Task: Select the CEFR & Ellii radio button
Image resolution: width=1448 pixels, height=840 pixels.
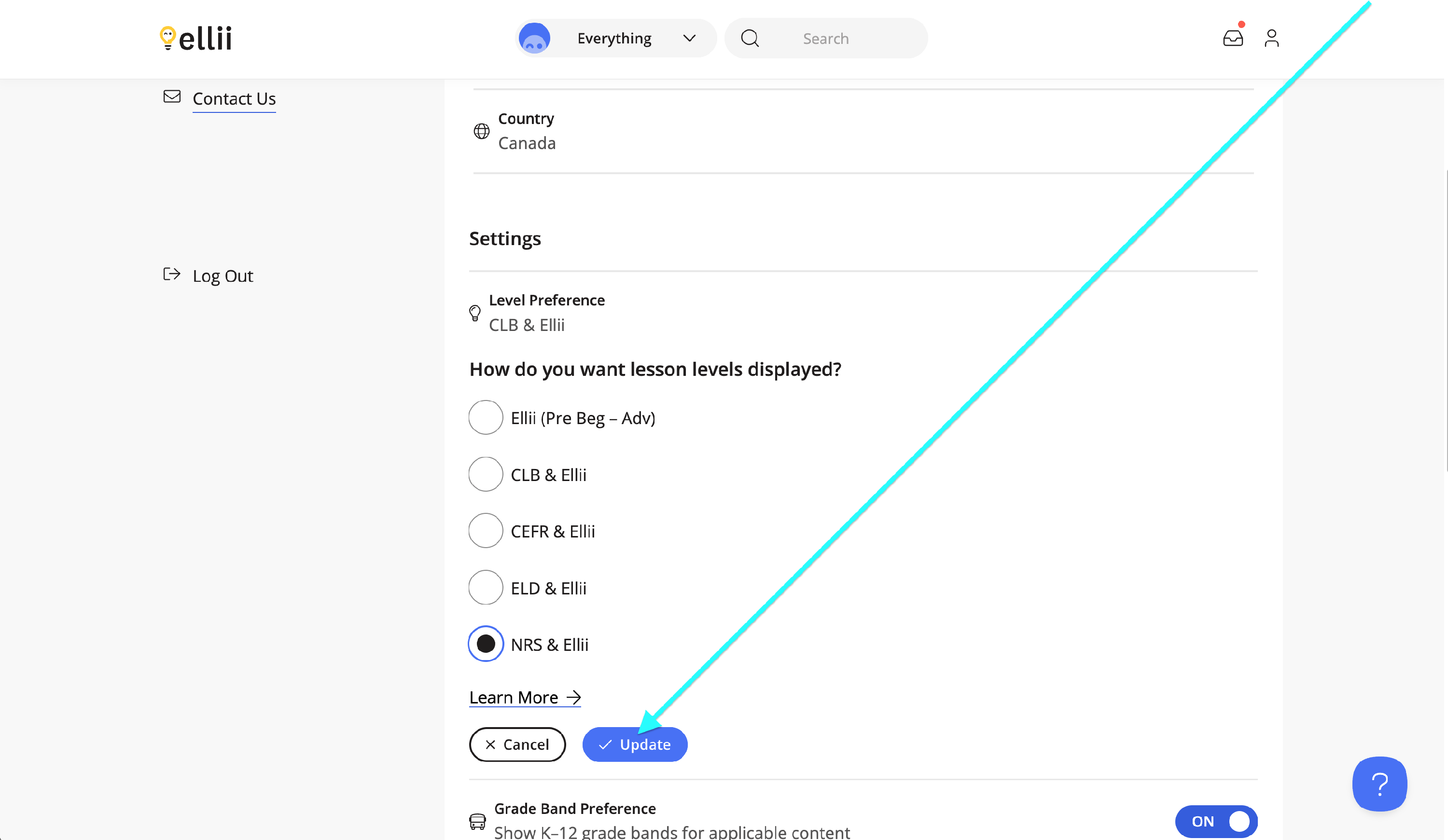Action: [x=486, y=531]
